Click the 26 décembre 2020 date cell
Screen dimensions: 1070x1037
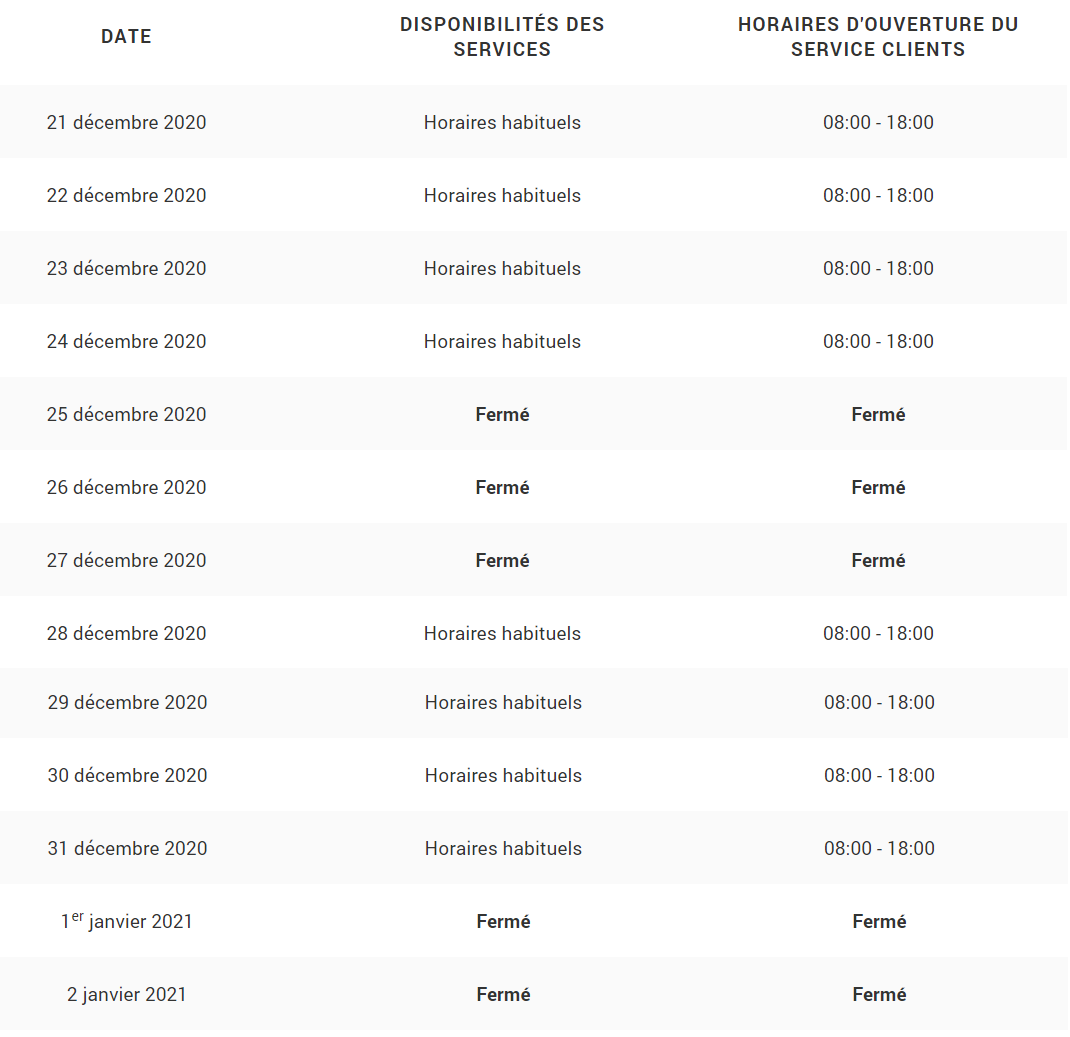(x=126, y=487)
